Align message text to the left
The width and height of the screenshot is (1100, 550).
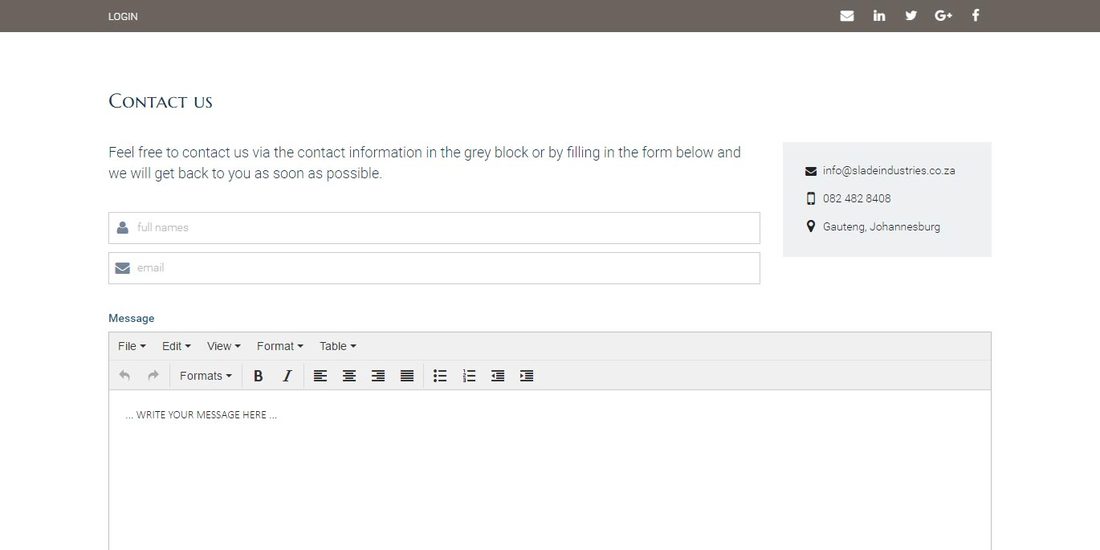tap(320, 376)
